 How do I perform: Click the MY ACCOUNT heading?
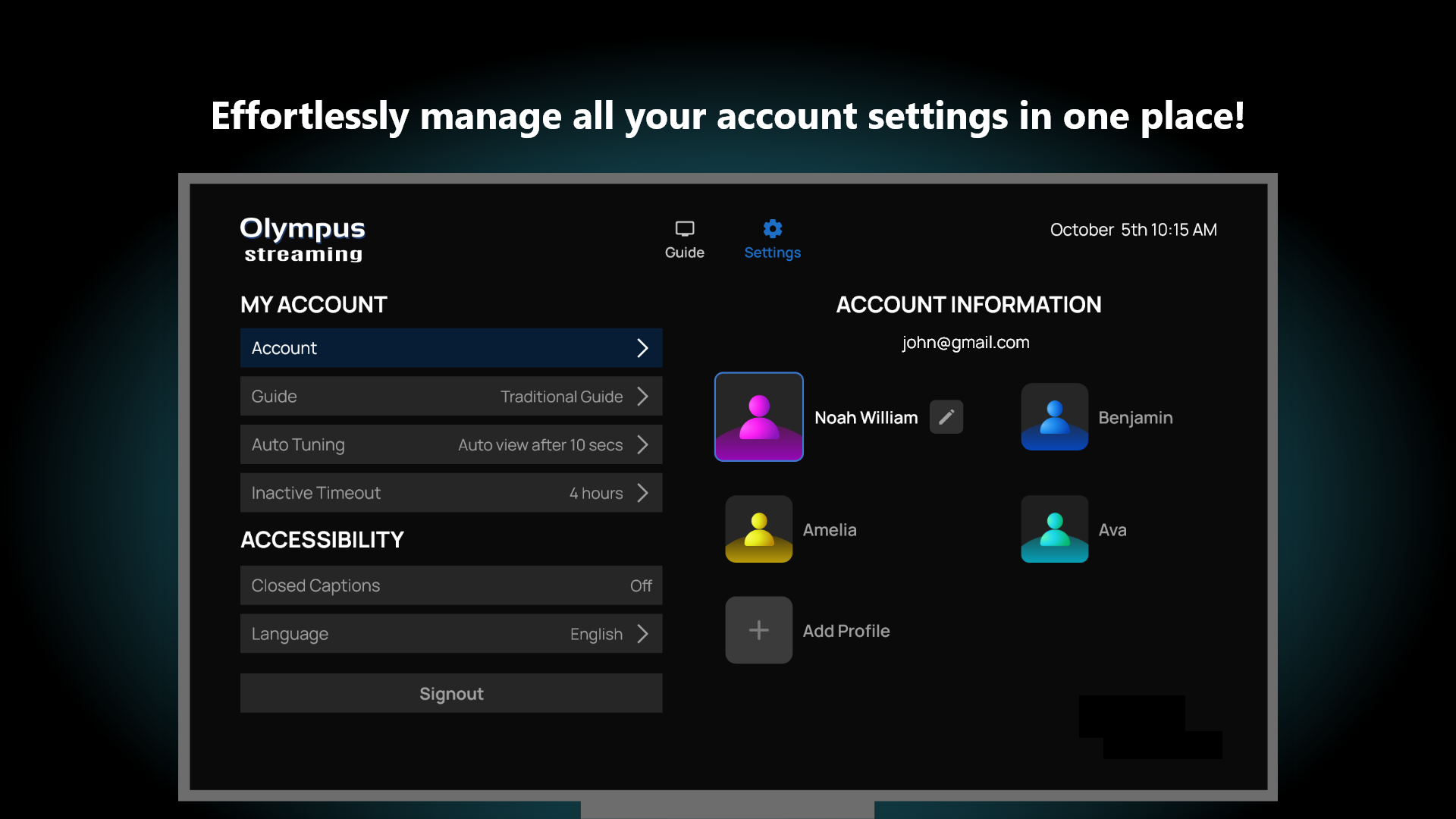tap(314, 305)
